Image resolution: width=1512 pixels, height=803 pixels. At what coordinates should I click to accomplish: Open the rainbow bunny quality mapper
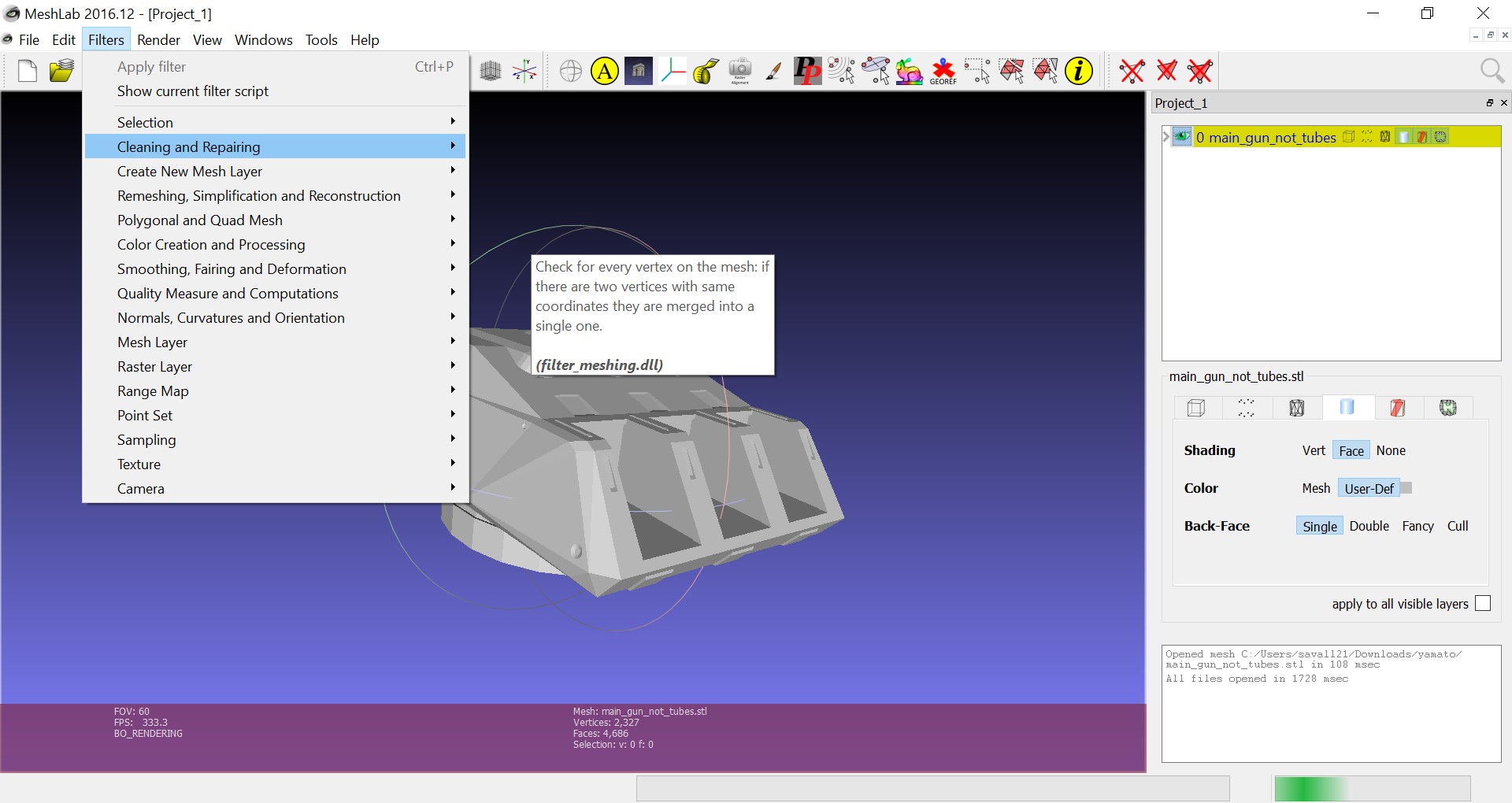[910, 72]
